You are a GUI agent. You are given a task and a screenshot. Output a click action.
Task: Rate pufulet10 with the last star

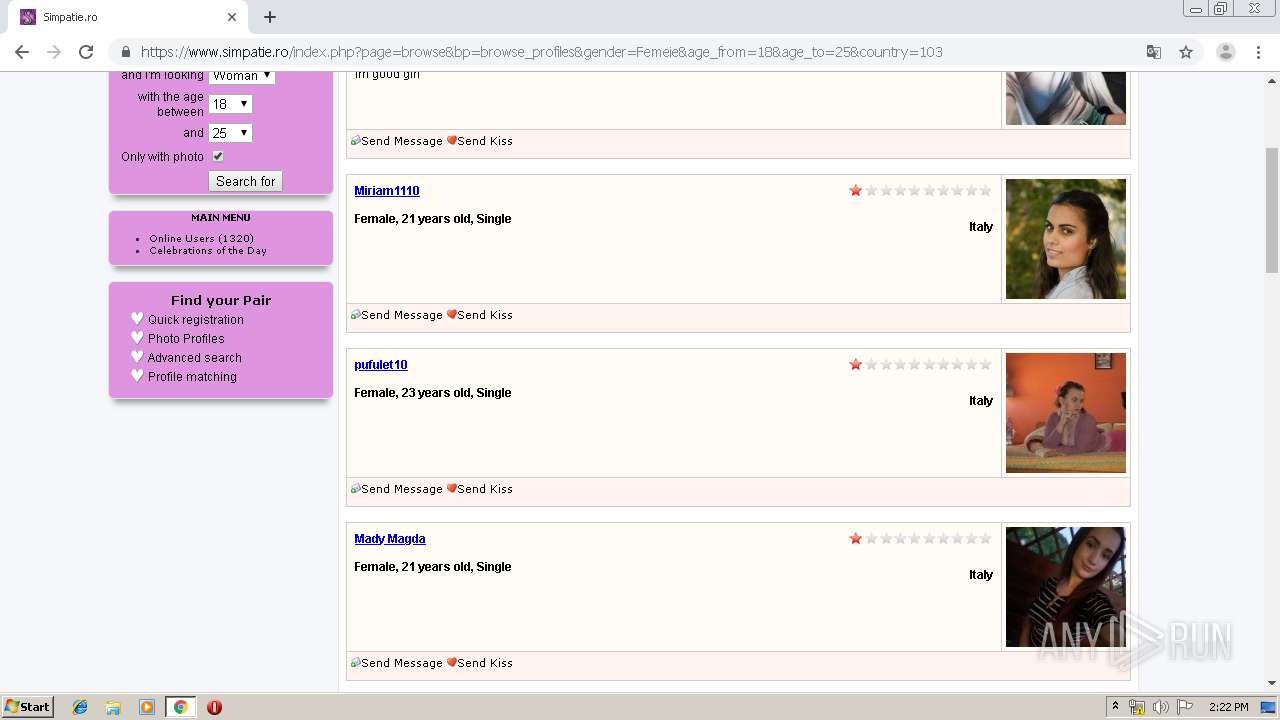coord(985,364)
